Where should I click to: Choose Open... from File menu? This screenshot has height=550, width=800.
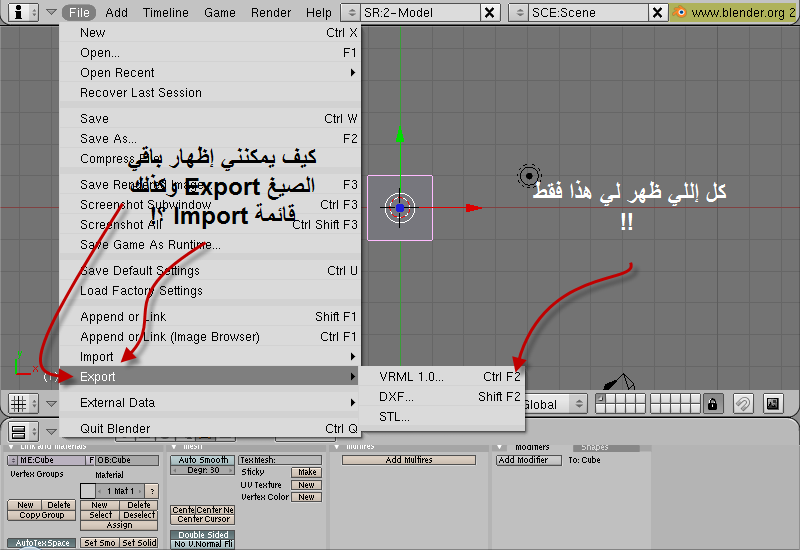210,53
